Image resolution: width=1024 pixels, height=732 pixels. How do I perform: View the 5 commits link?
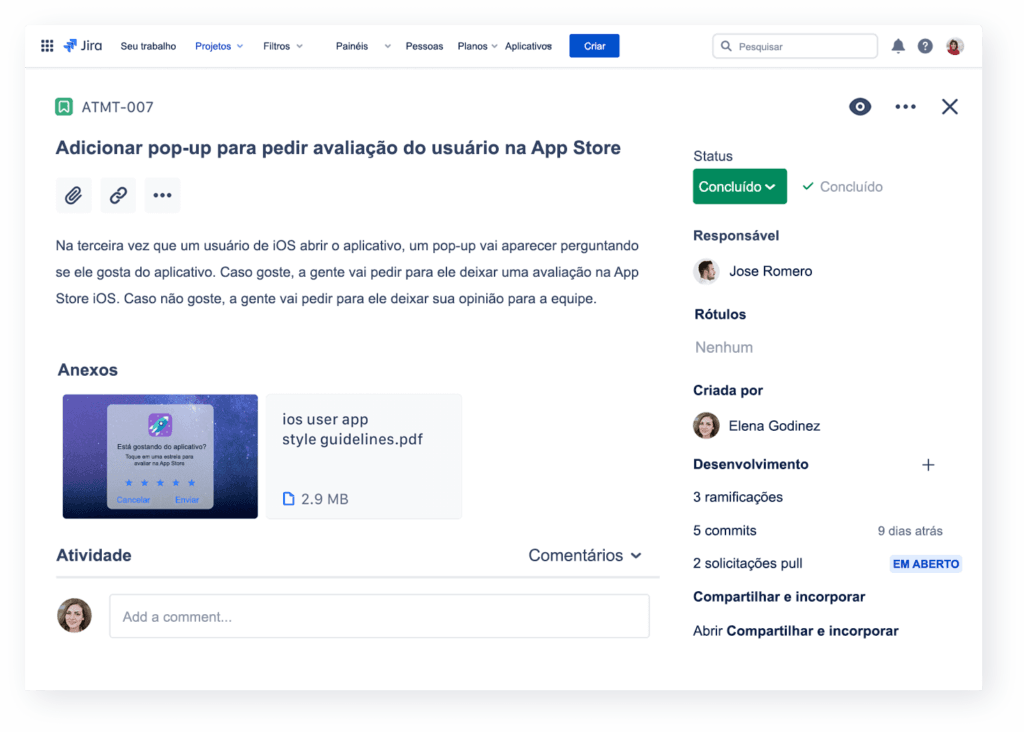[x=724, y=530]
